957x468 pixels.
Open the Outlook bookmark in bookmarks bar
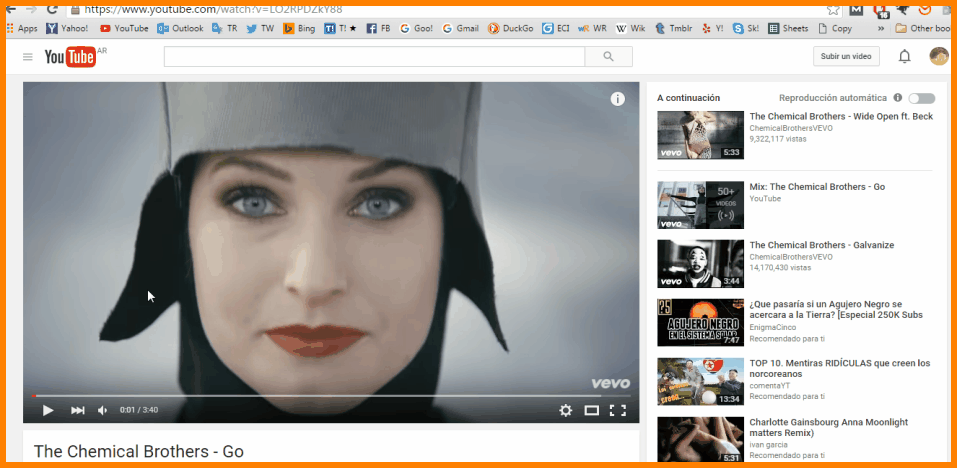(x=180, y=29)
